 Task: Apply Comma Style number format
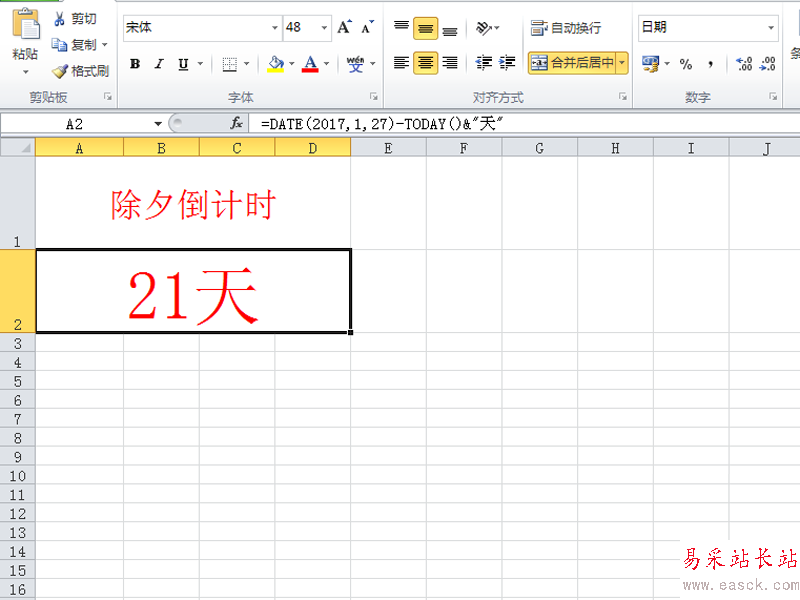710,64
